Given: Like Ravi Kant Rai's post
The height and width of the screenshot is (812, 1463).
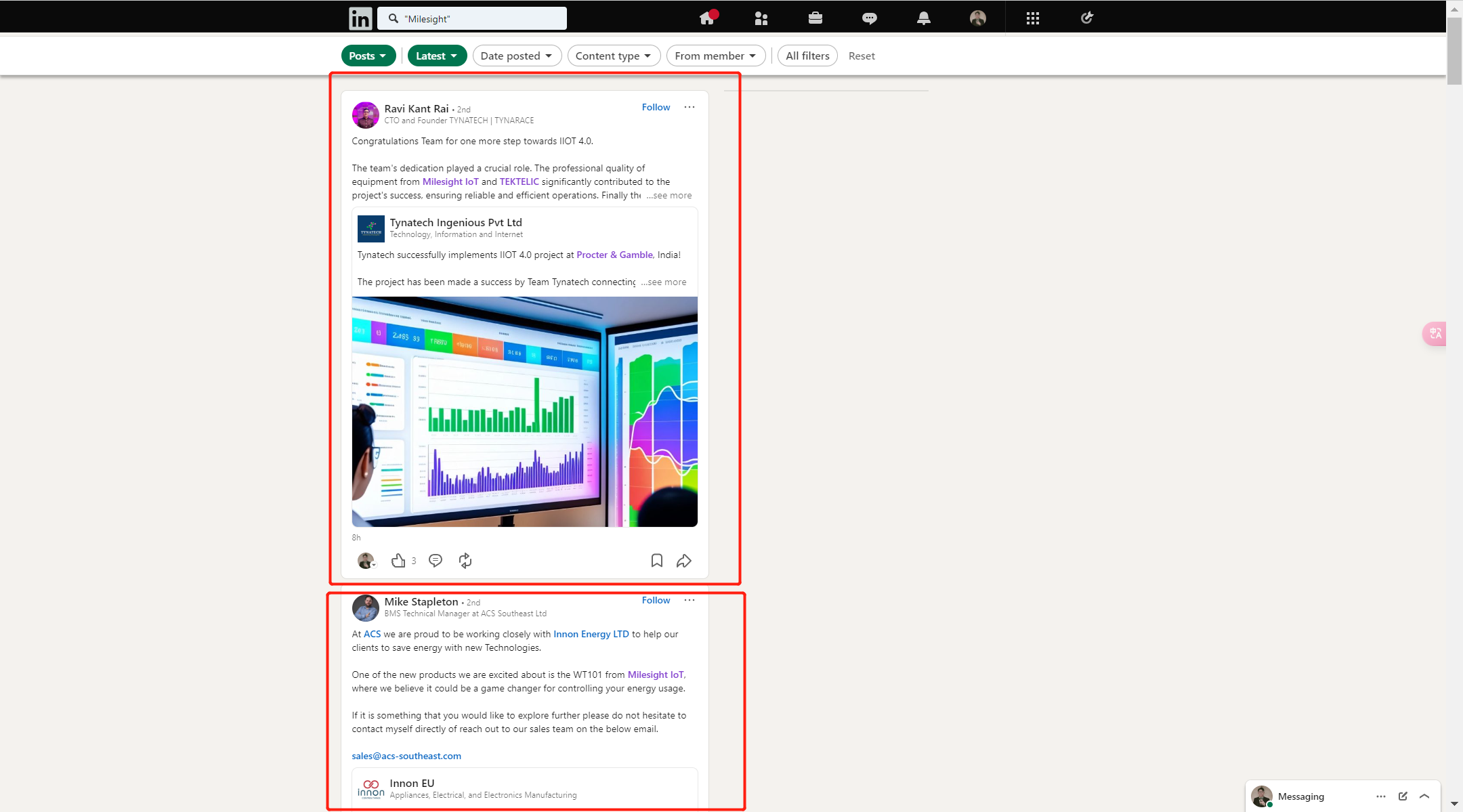Looking at the screenshot, I should (x=398, y=561).
